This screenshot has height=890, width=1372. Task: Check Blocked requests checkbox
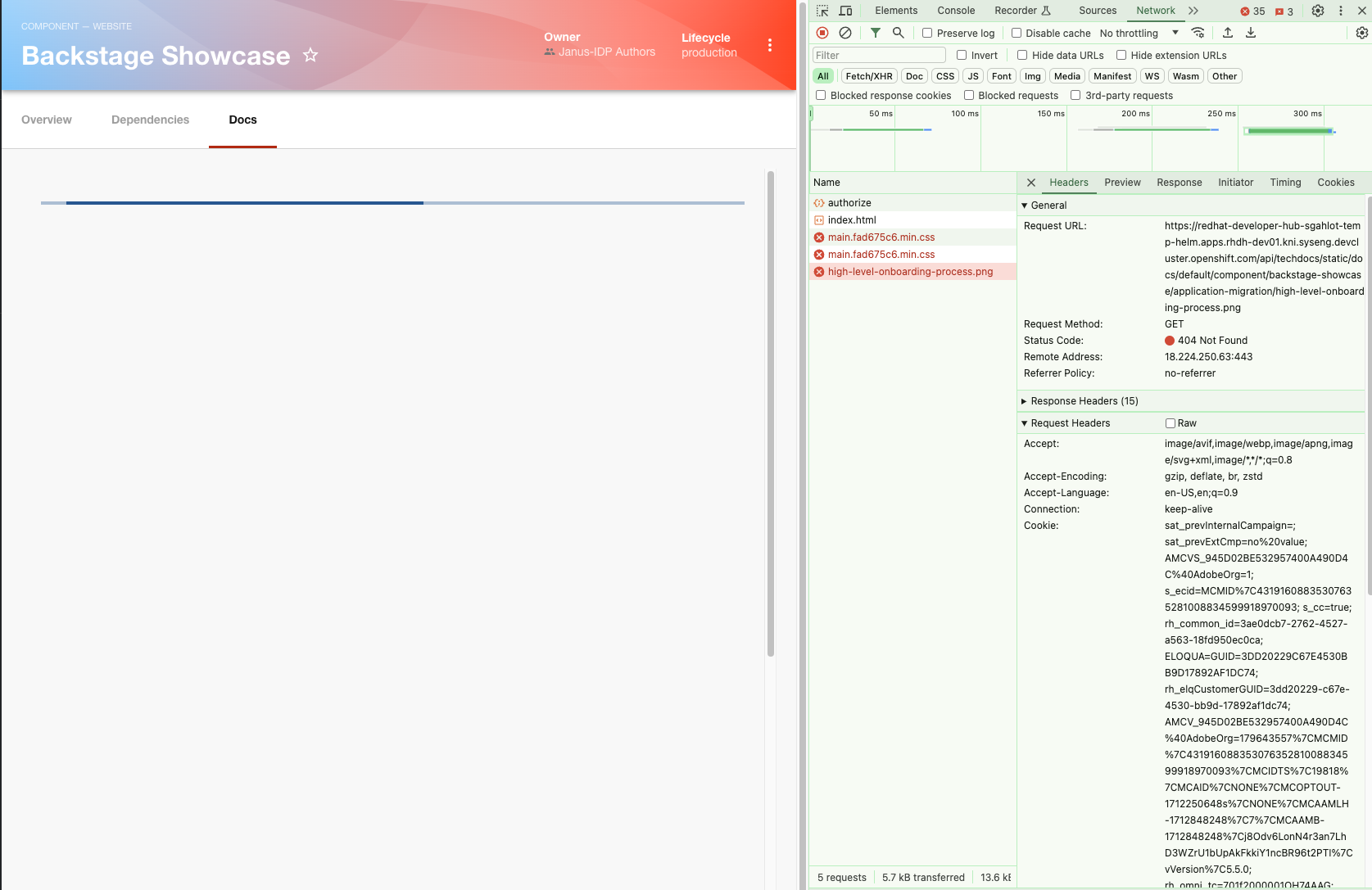point(969,96)
